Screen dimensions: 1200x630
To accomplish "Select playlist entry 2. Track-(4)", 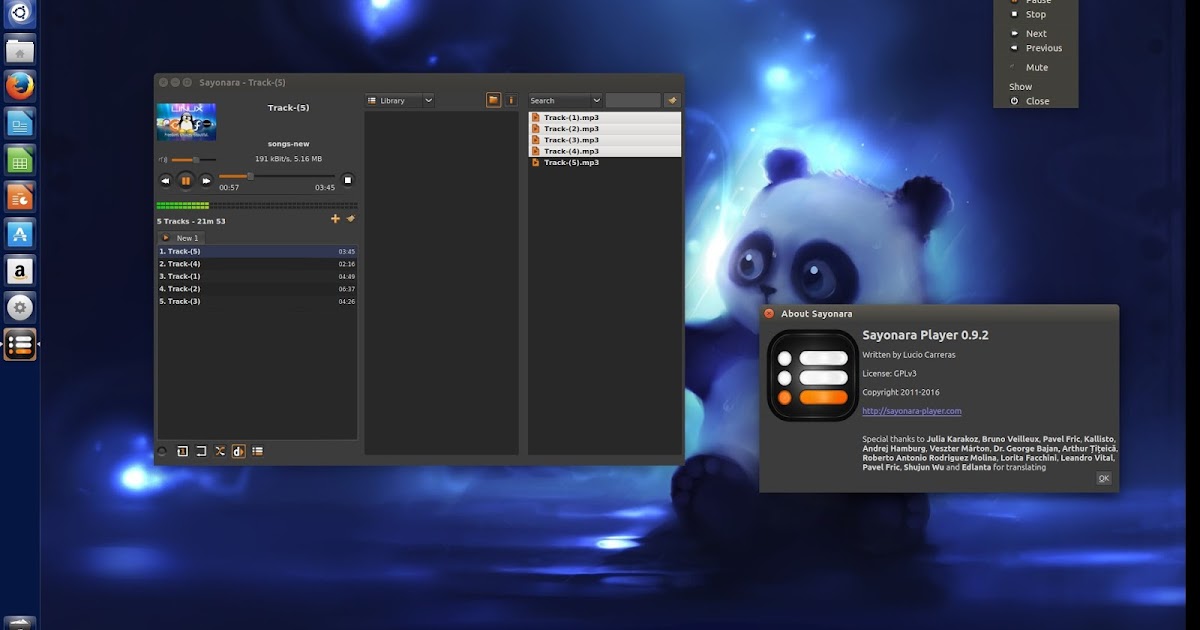I will click(257, 264).
